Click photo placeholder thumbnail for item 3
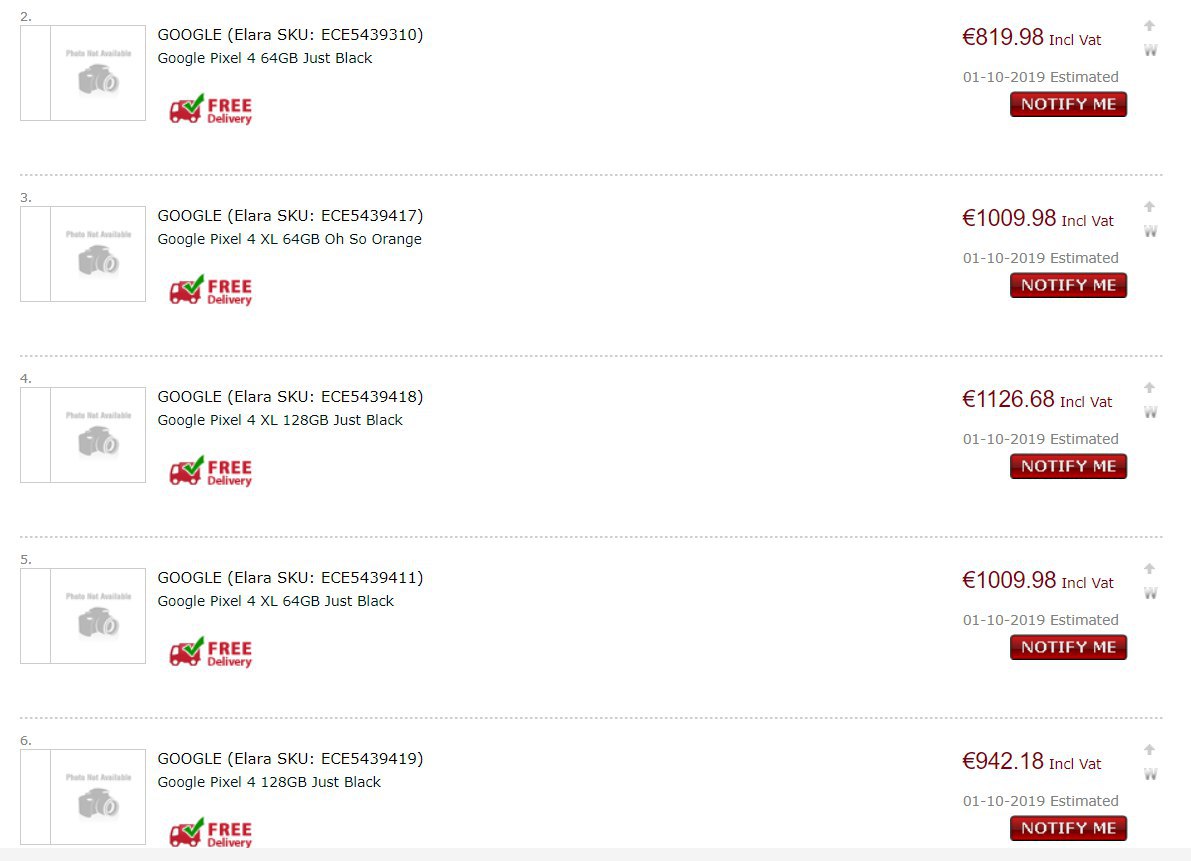This screenshot has width=1191, height=861. 83,254
